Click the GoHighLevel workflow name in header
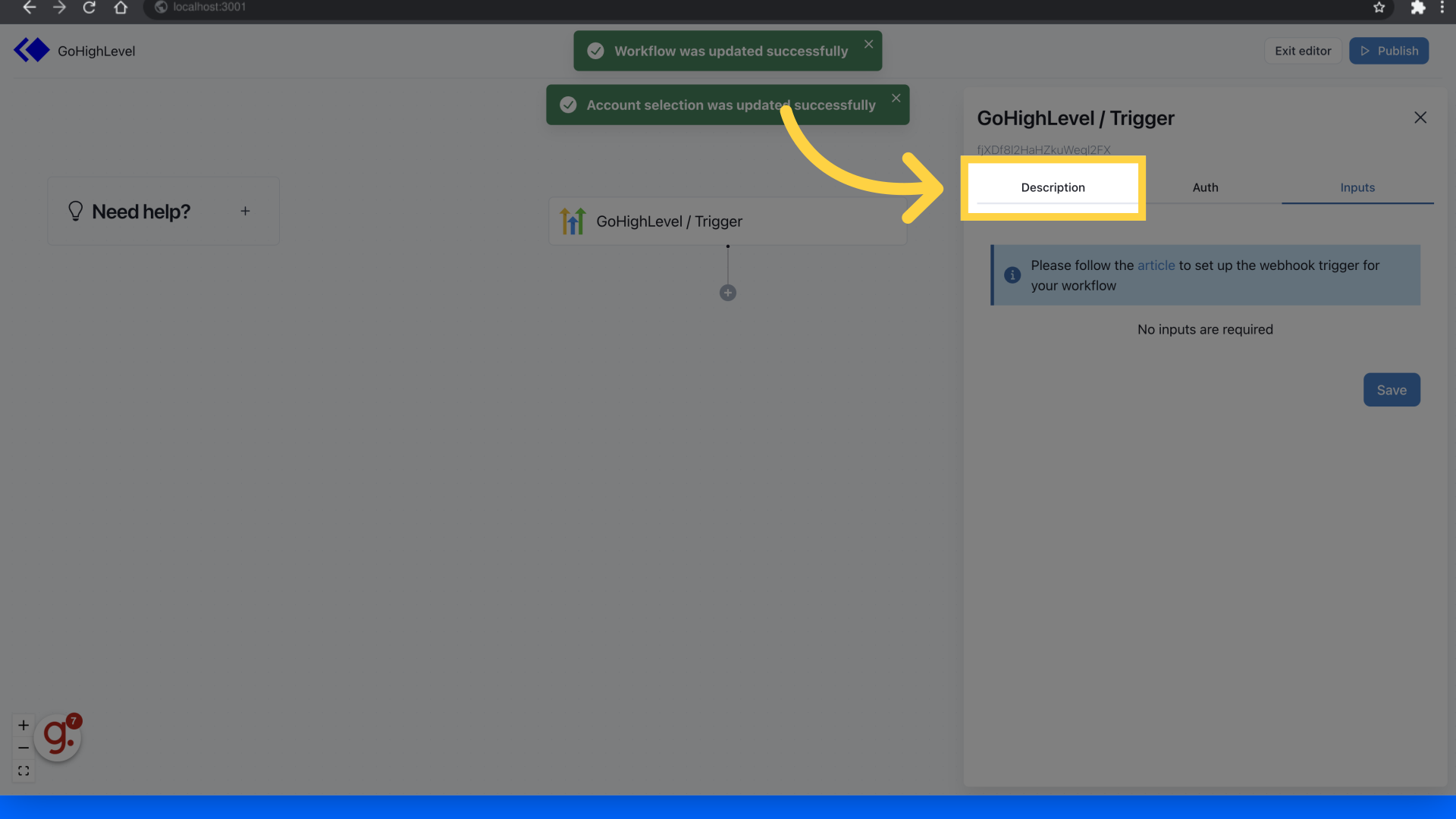The width and height of the screenshot is (1456, 819). [96, 51]
